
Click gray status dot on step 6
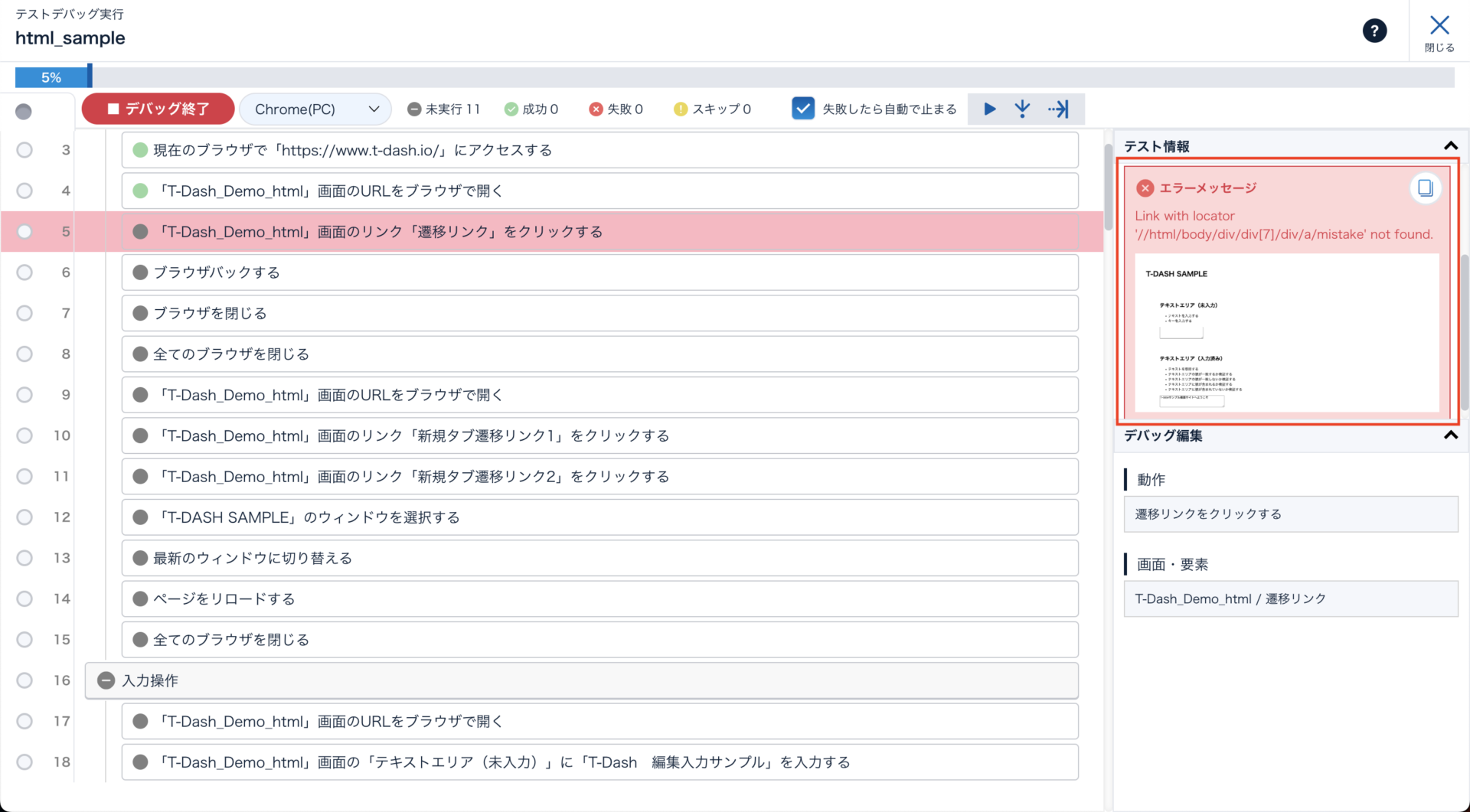tap(140, 272)
